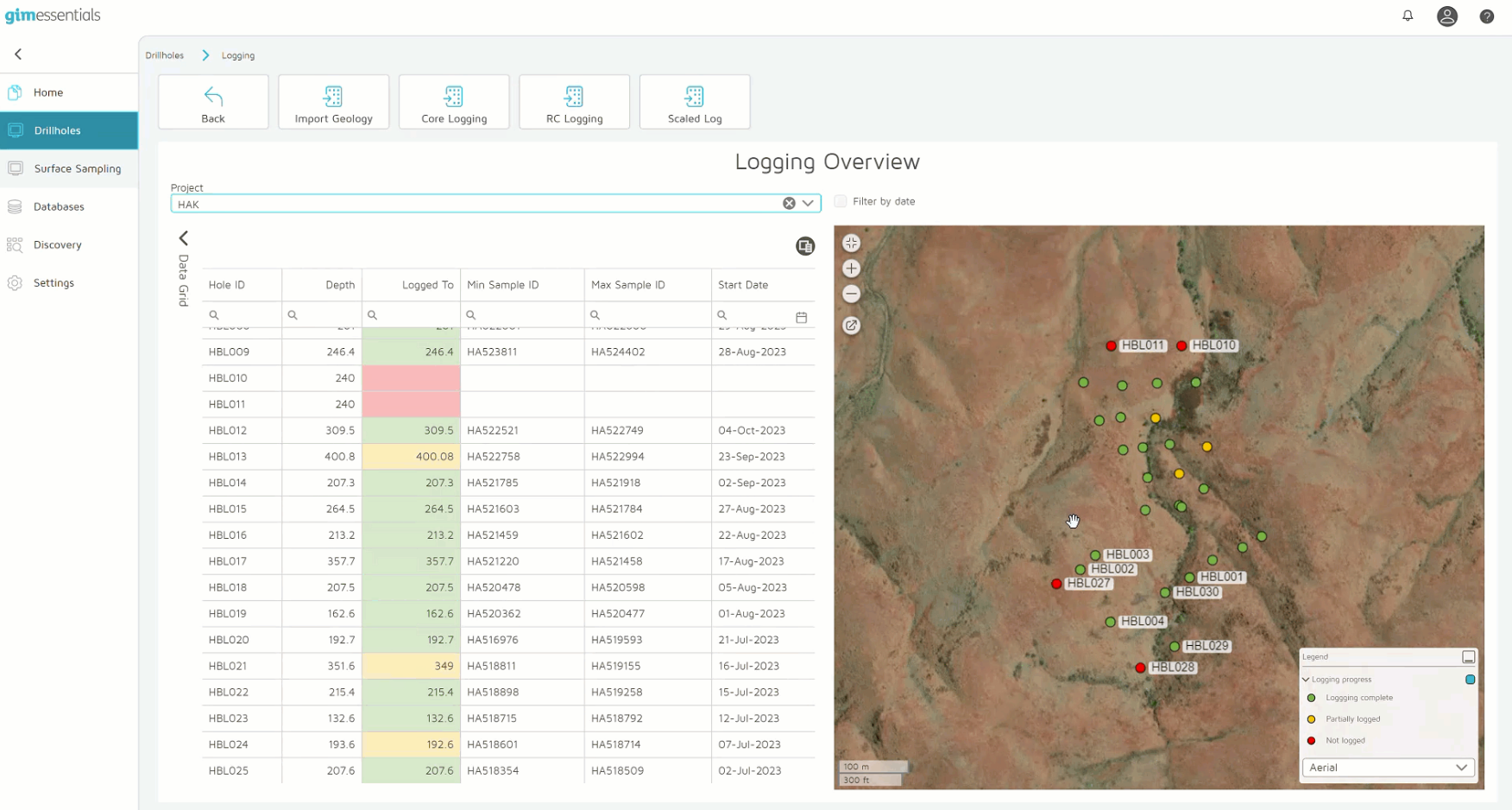Collapse the Logging progress legend section
The height and width of the screenshot is (810, 1512).
tap(1306, 680)
